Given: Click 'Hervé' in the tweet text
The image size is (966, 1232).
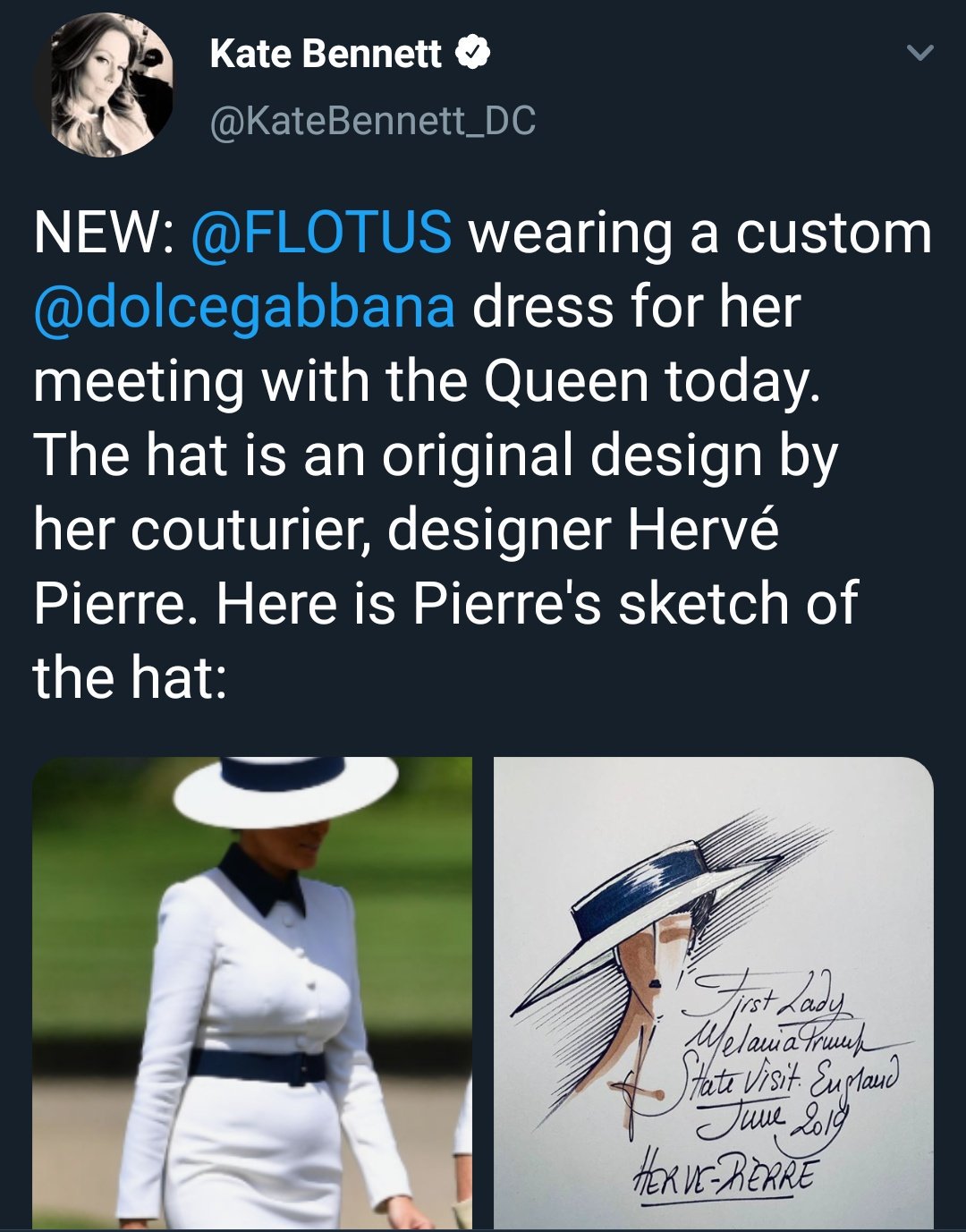Looking at the screenshot, I should 703,531.
